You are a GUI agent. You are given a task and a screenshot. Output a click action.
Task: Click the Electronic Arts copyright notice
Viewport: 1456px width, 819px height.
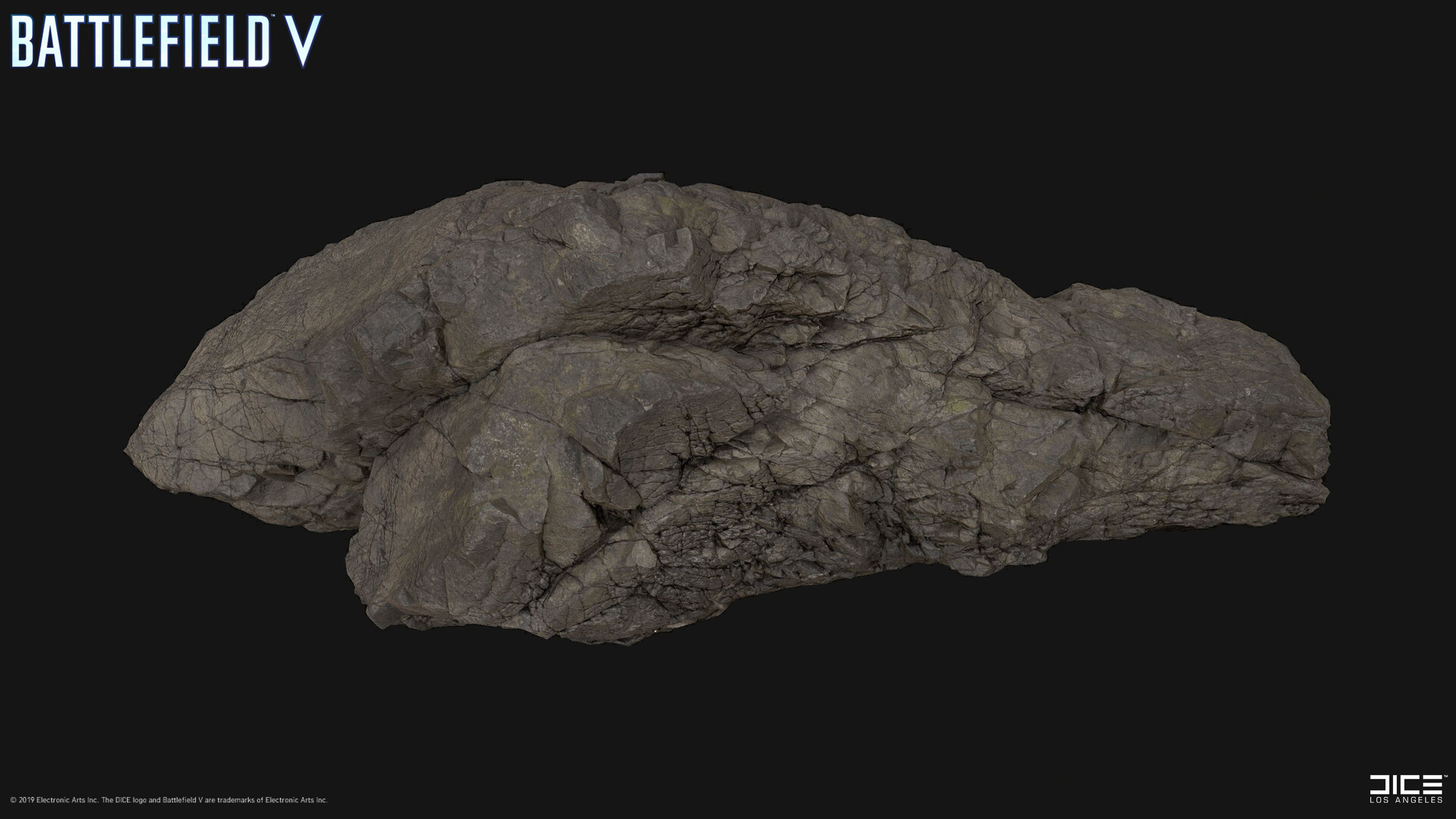(169, 800)
